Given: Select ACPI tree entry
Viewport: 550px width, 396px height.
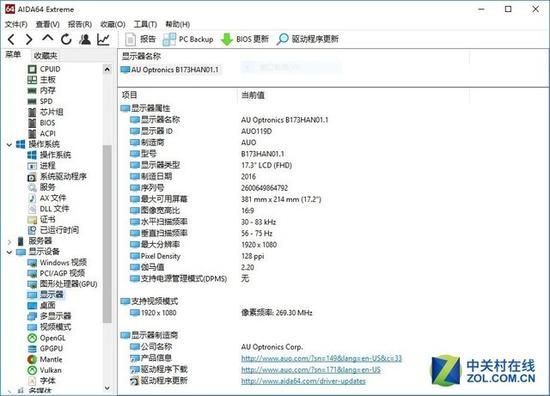Looking at the screenshot, I should click(x=41, y=134).
